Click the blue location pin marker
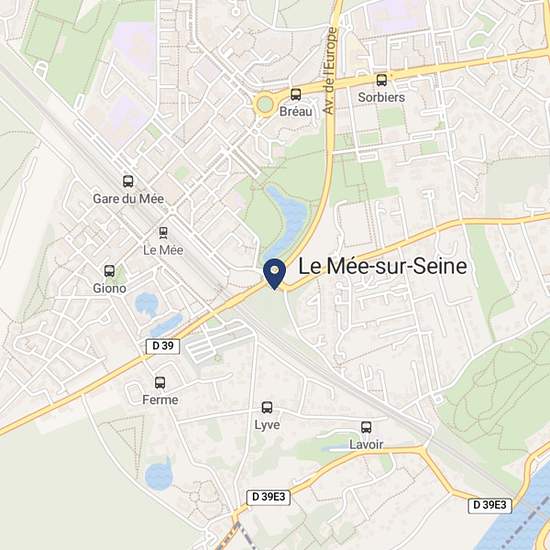This screenshot has width=550, height=550. (275, 274)
